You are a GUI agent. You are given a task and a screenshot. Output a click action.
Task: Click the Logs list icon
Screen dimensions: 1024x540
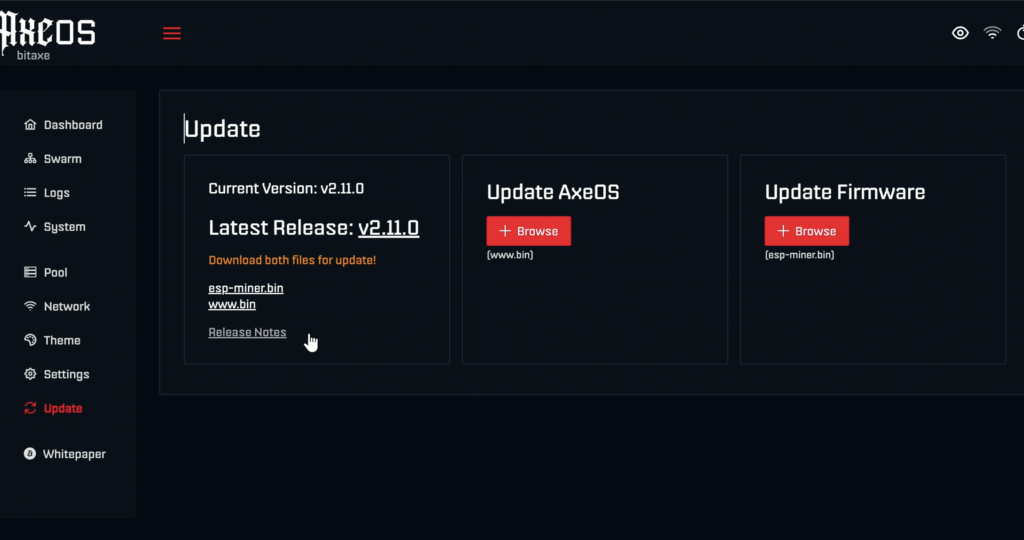[30, 192]
